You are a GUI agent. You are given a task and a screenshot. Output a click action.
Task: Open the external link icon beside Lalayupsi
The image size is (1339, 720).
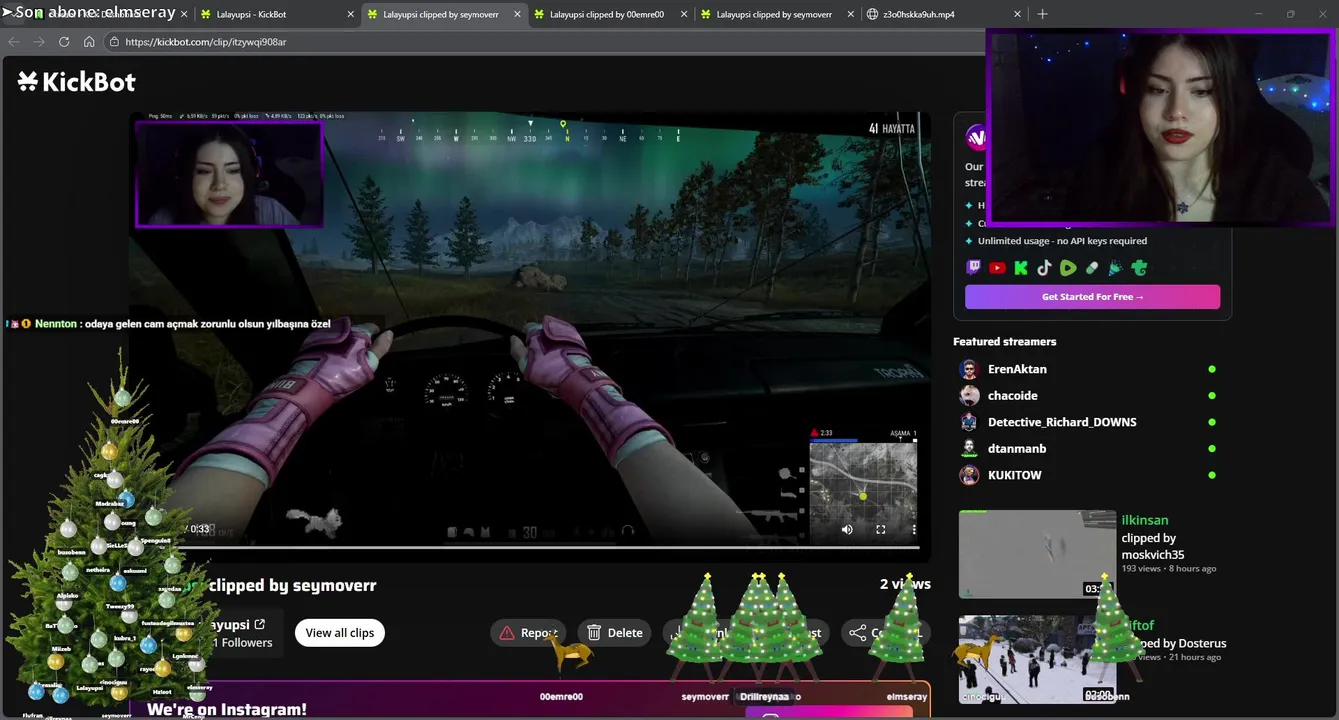tap(260, 624)
